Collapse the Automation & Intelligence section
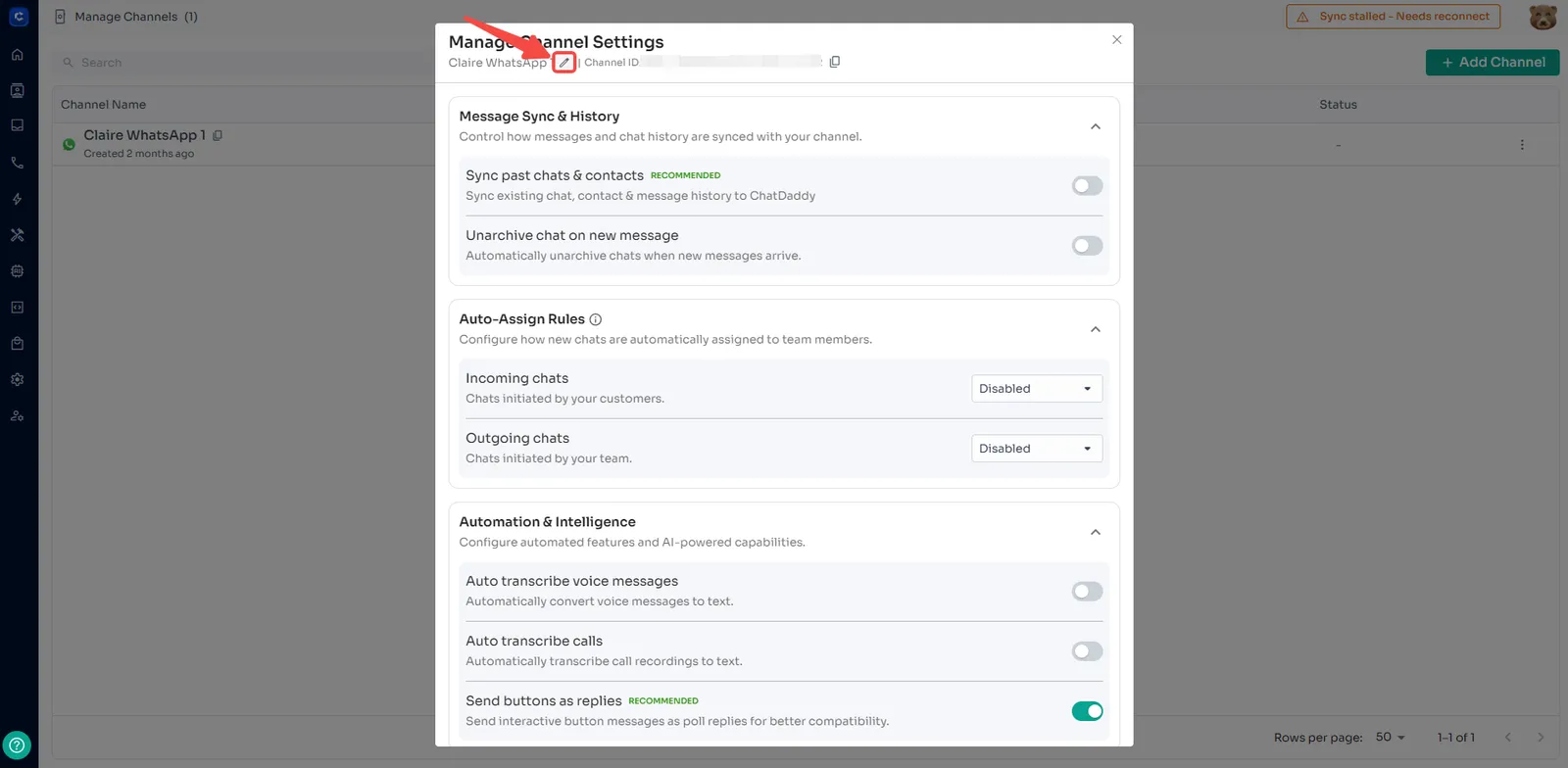The height and width of the screenshot is (768, 1568). (x=1096, y=532)
